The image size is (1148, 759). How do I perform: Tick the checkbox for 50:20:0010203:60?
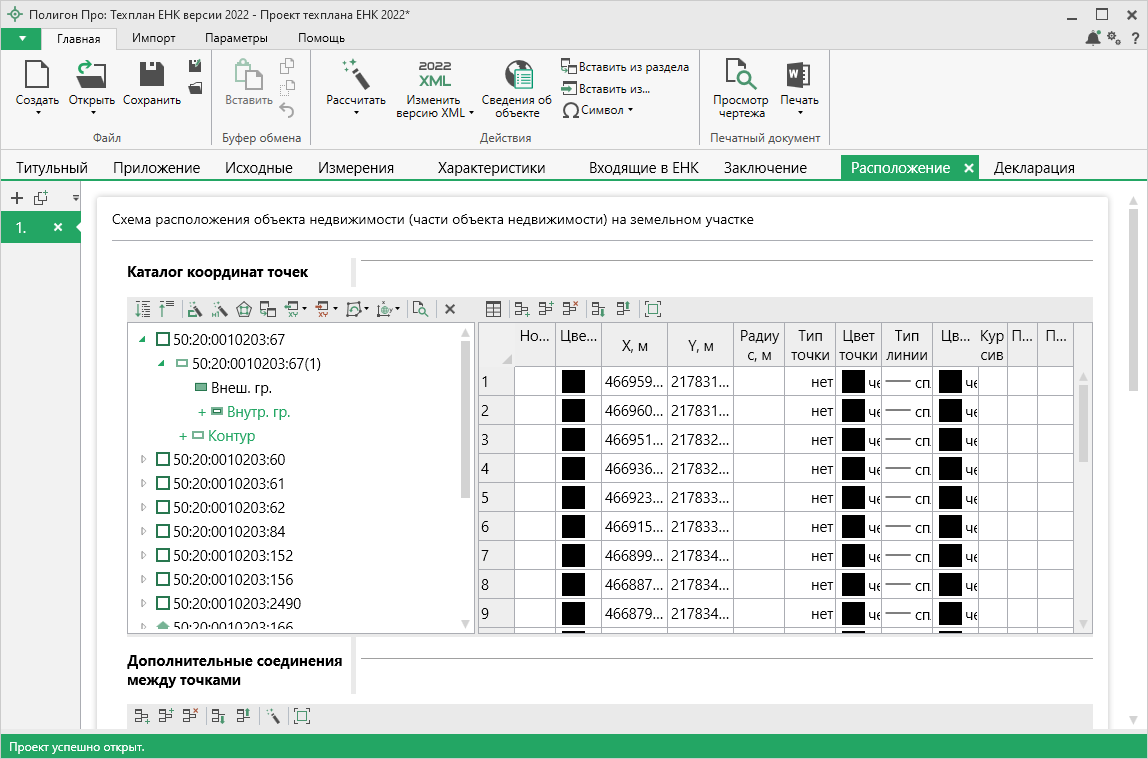(x=162, y=460)
